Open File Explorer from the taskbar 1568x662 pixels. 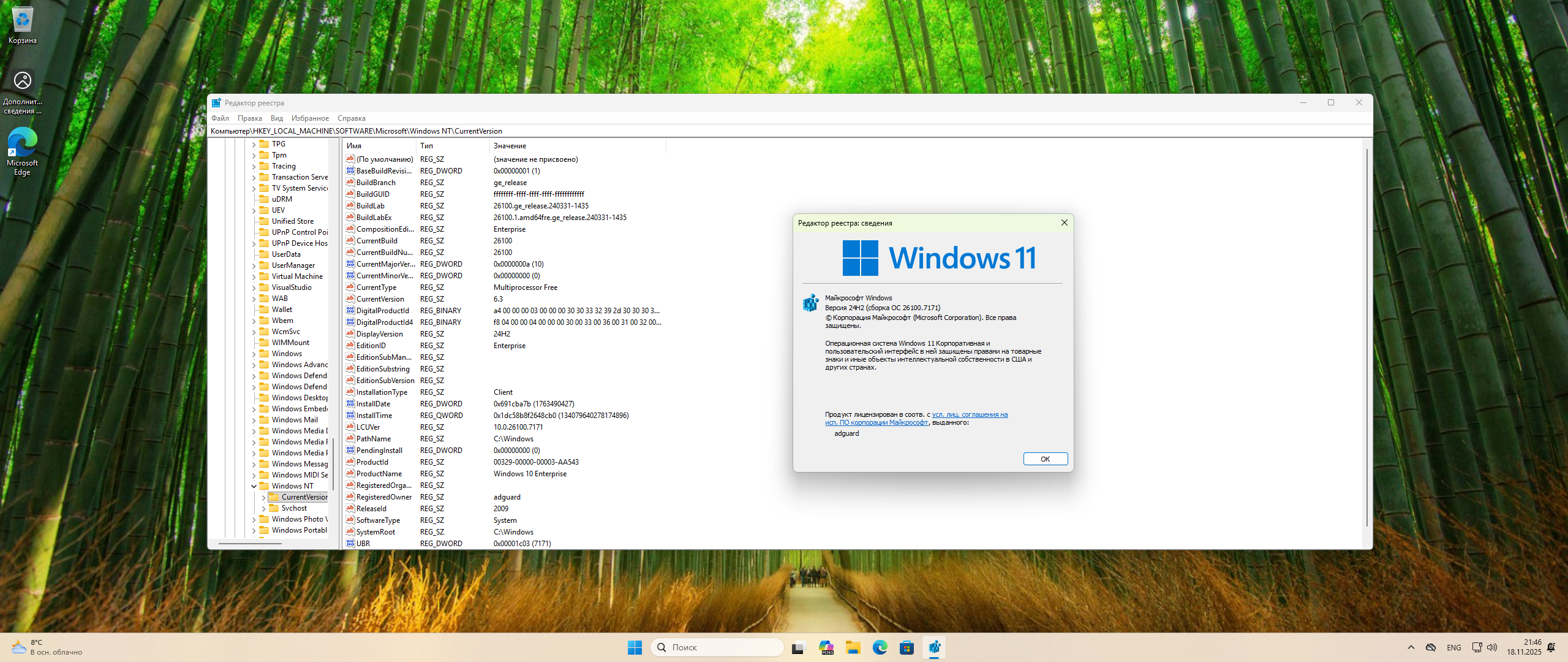pos(853,647)
